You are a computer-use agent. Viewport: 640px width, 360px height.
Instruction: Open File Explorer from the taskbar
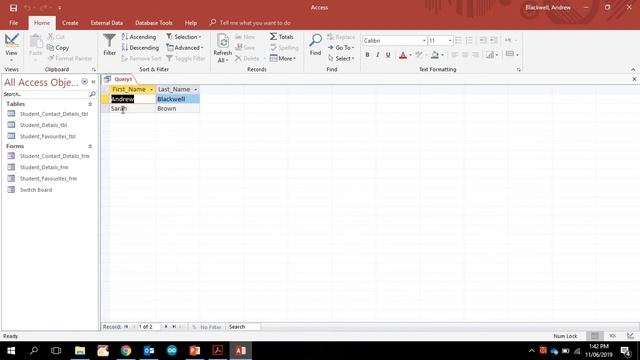(80, 351)
